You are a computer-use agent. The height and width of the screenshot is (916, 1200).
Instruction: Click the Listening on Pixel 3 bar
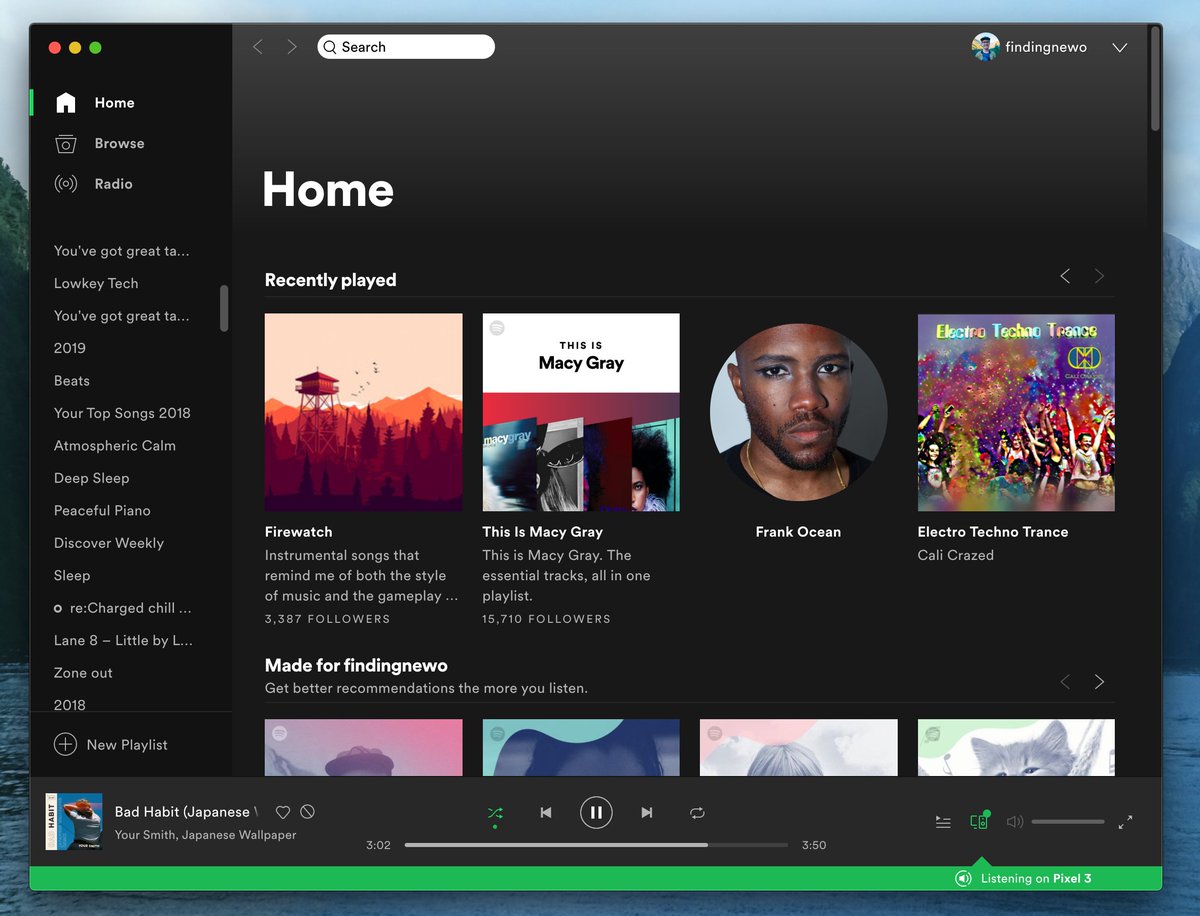(596, 879)
